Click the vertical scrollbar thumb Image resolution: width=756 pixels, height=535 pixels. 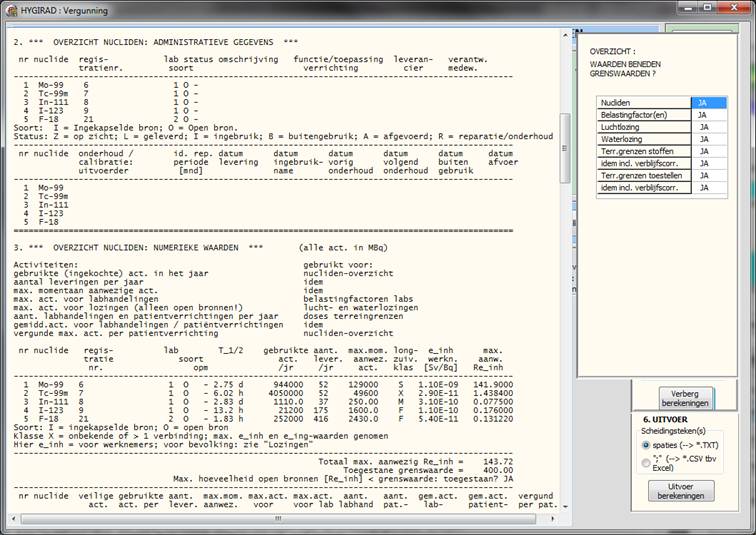click(x=565, y=148)
